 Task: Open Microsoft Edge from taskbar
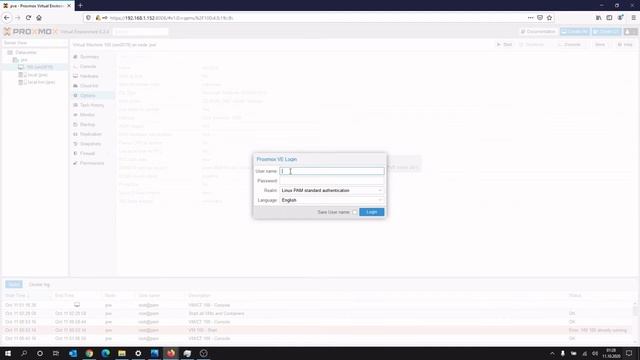coord(105,353)
